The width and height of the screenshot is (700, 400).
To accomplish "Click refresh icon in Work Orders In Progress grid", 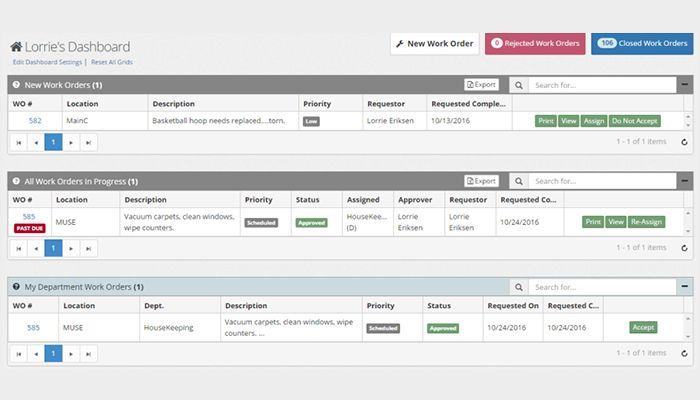I will tap(684, 247).
